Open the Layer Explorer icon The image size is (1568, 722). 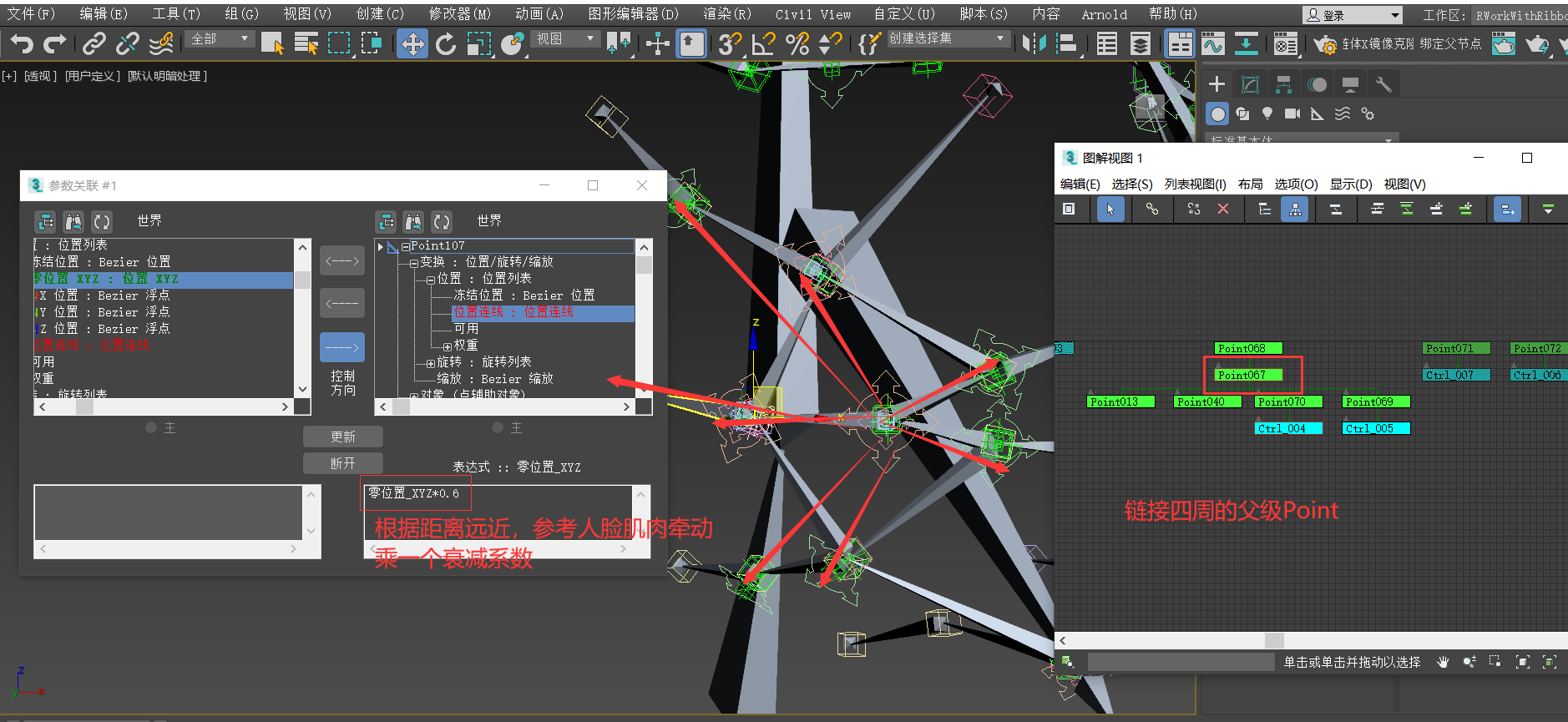pos(1141,43)
